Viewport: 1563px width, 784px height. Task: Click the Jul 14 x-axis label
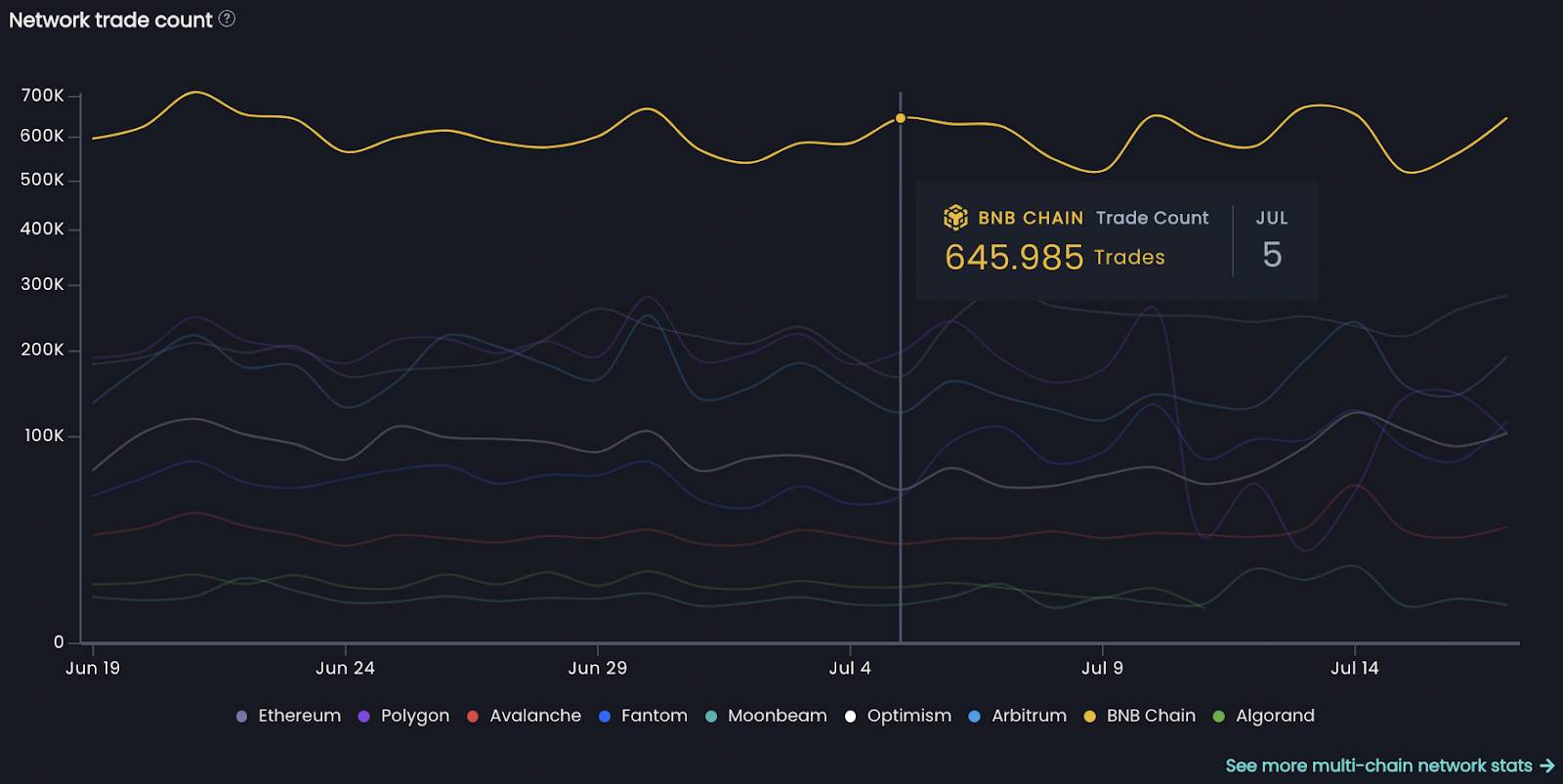pos(1355,668)
